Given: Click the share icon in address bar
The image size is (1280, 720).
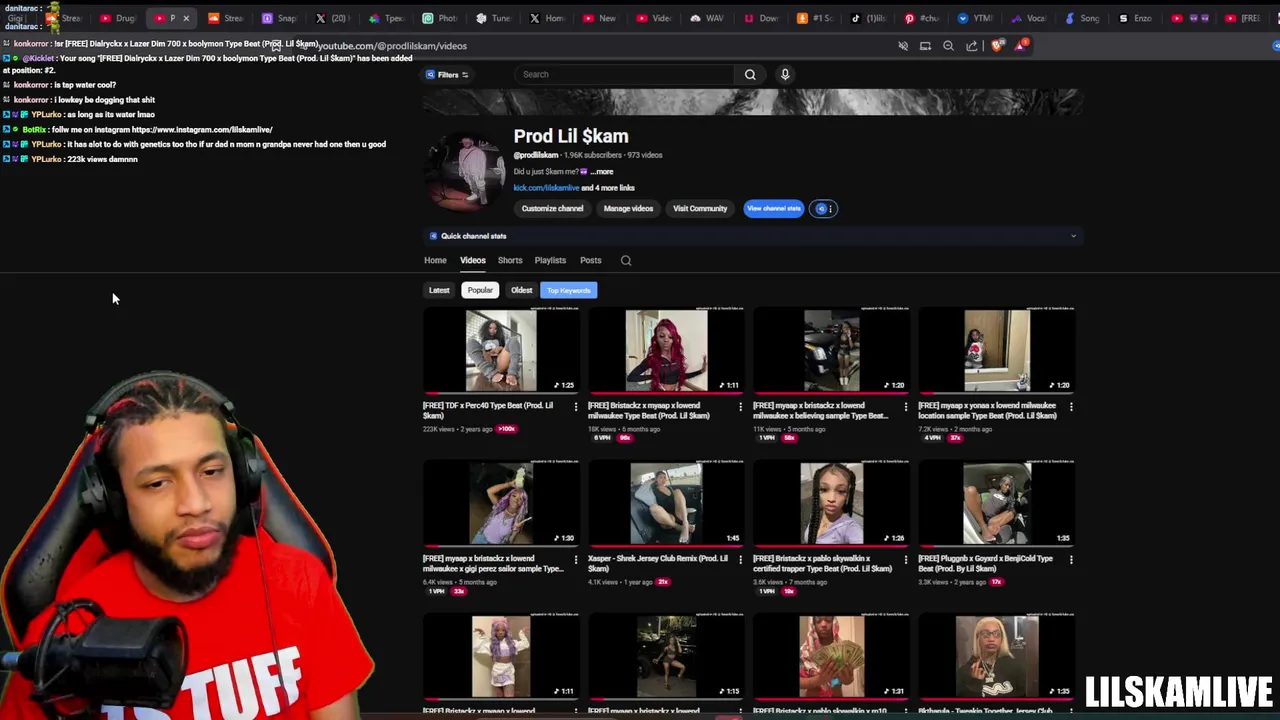Looking at the screenshot, I should tap(972, 46).
